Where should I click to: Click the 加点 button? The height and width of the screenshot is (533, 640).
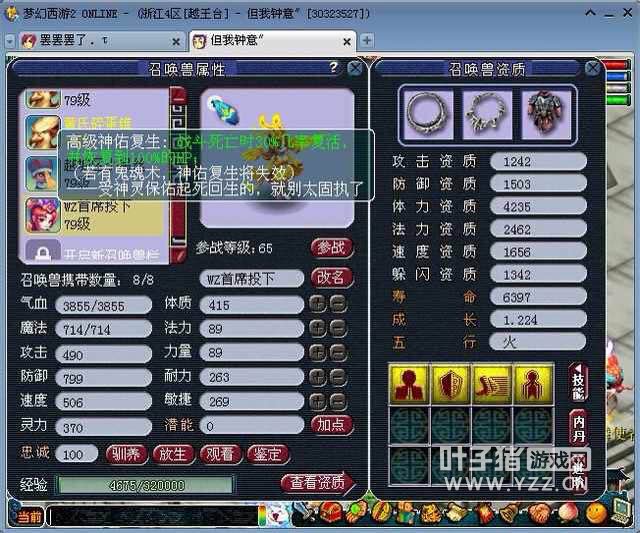coord(331,425)
